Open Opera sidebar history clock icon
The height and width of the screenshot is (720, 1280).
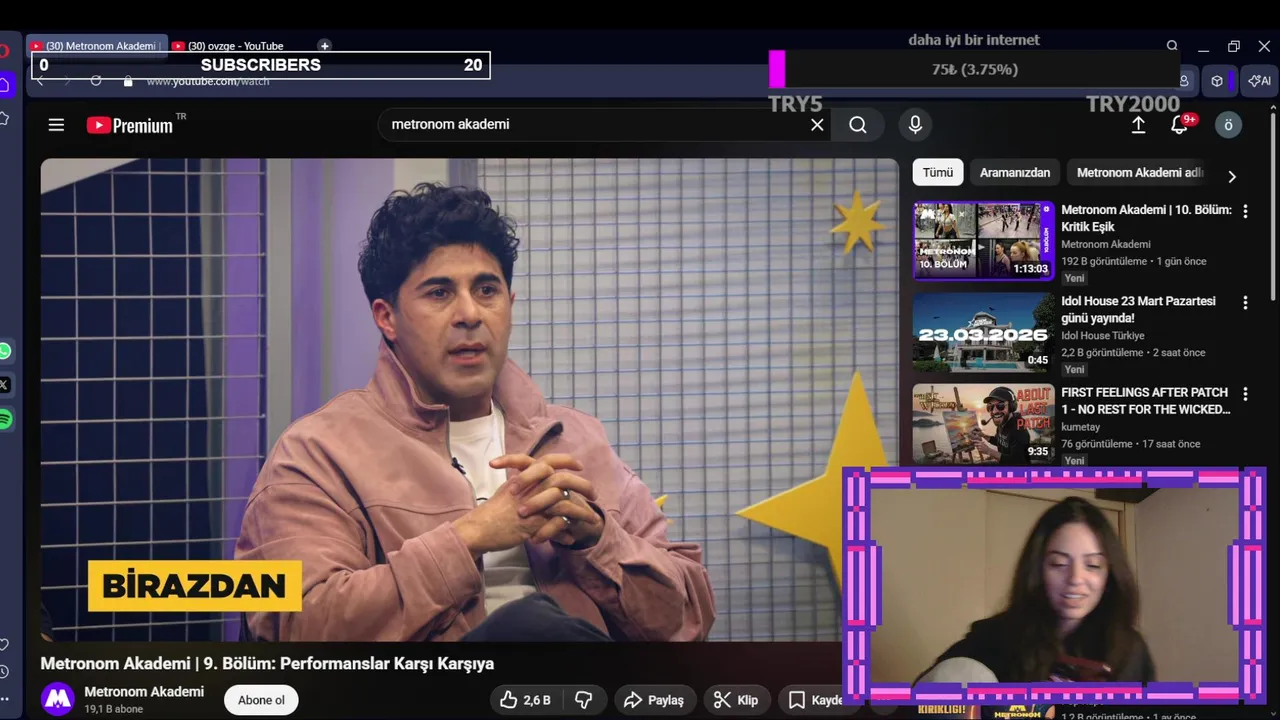tap(4, 671)
